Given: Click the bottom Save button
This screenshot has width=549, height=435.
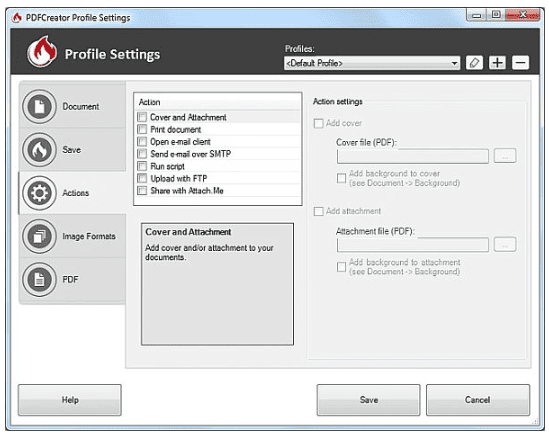Looking at the screenshot, I should [x=368, y=400].
